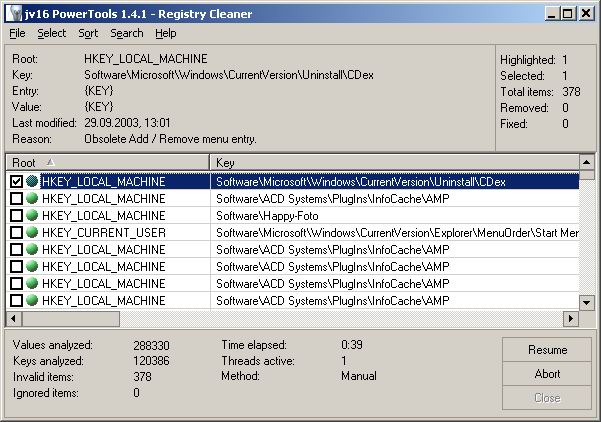Click the greyed-out Close button
Viewport: 601px width, 422px height.
(x=547, y=398)
